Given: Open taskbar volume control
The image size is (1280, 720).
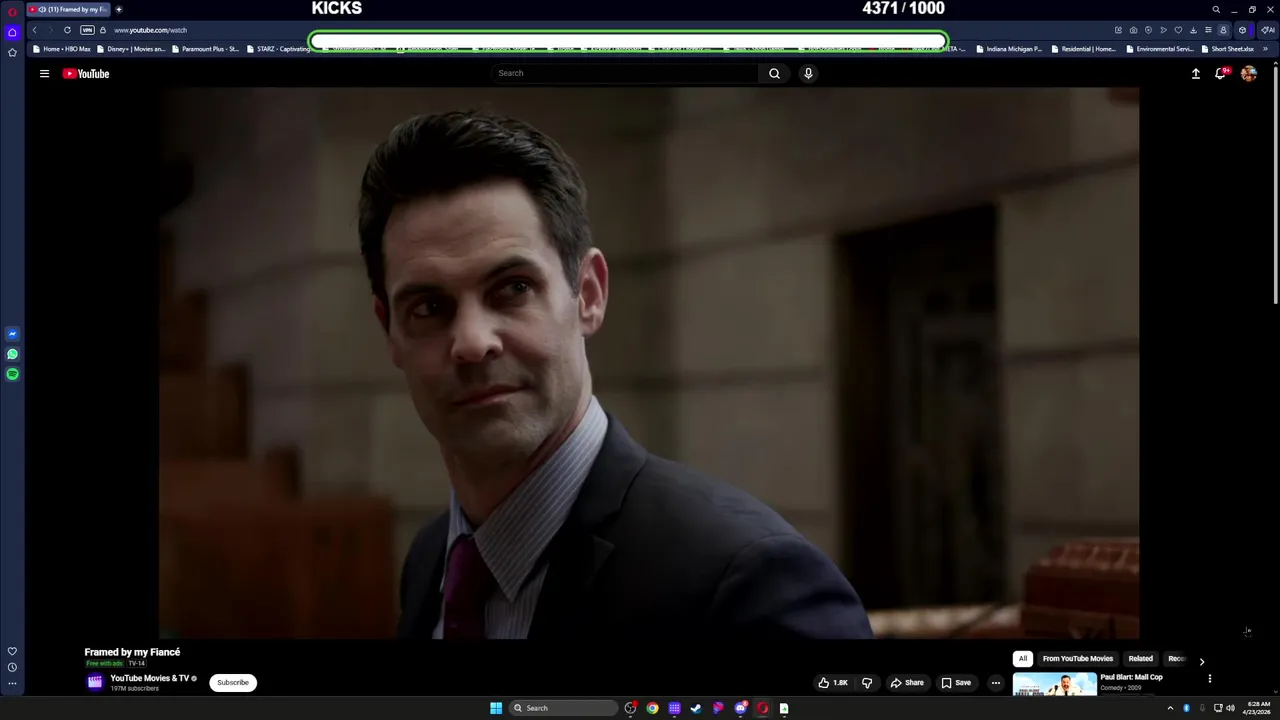Looking at the screenshot, I should tap(1230, 708).
